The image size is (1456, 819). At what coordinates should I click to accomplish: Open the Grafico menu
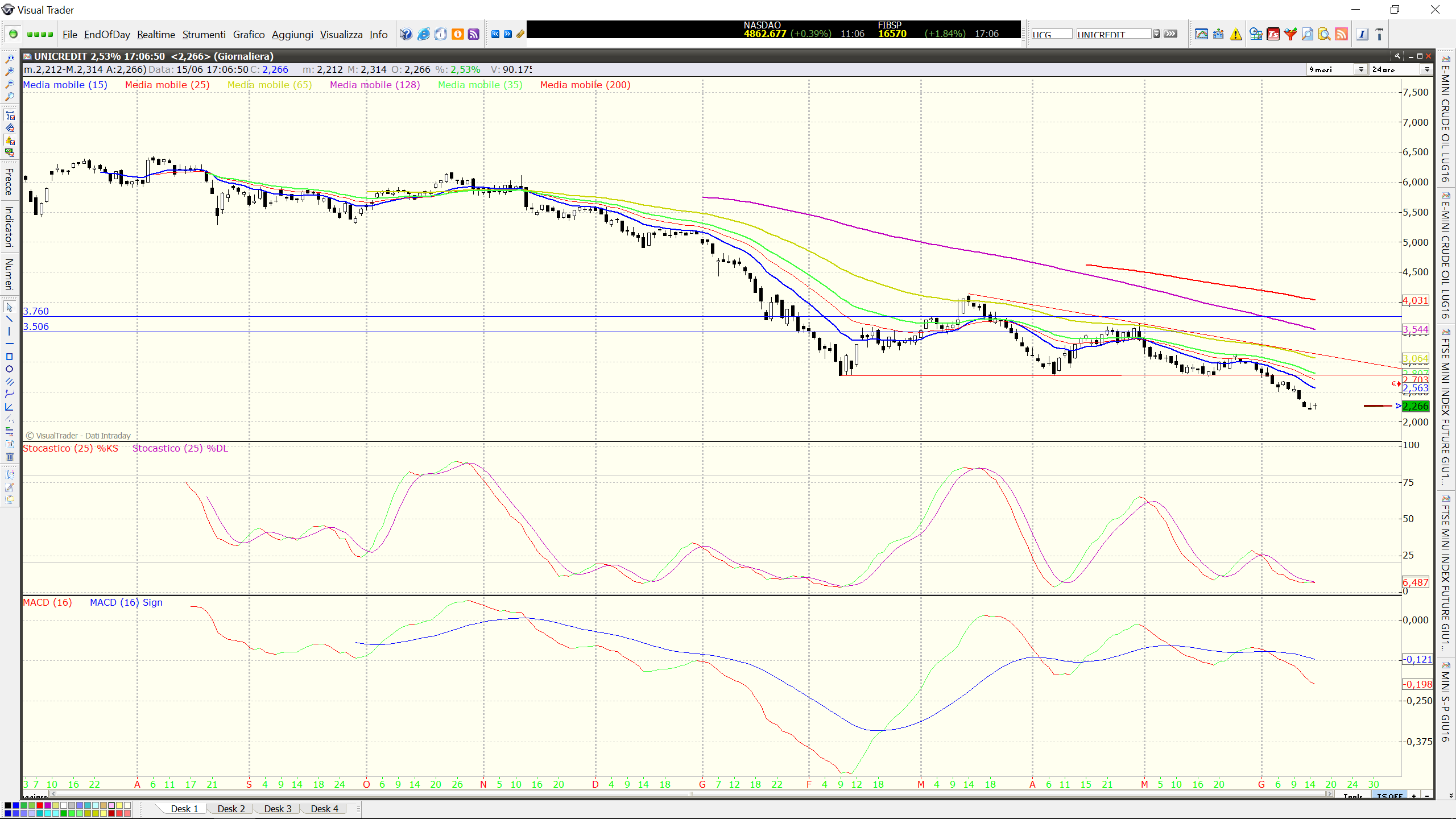[249, 35]
